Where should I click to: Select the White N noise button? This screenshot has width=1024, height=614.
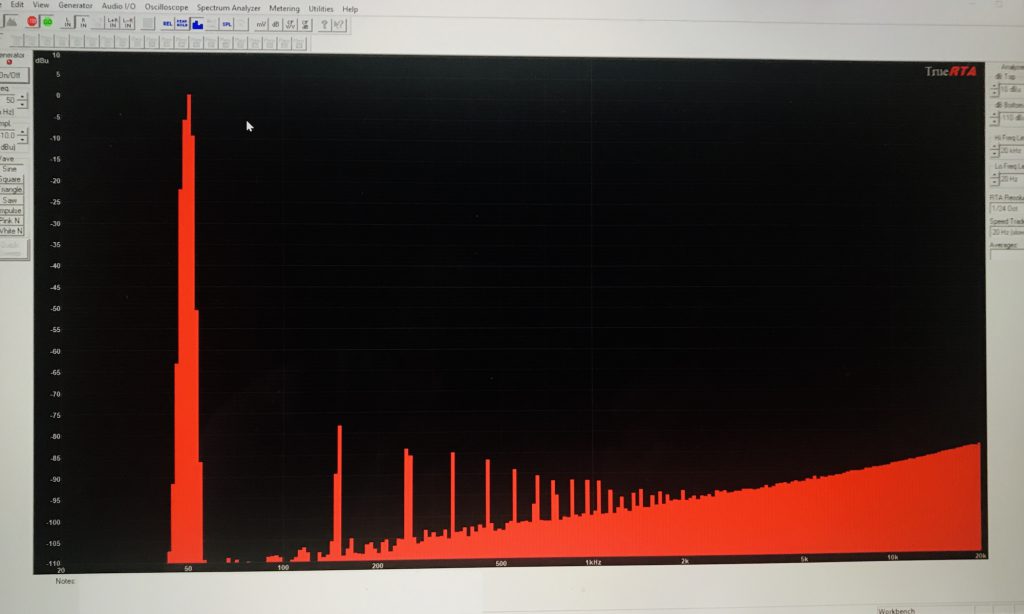[x=10, y=231]
